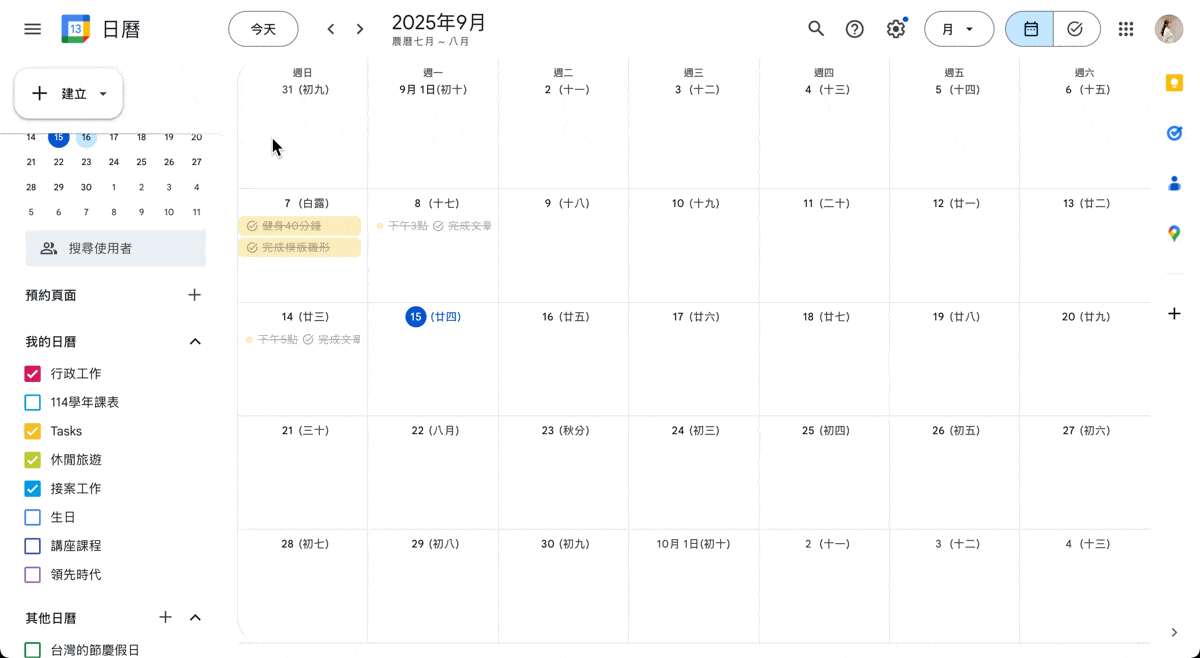The width and height of the screenshot is (1200, 658).
Task: Open Google Tasks side panel icon
Action: tap(1174, 133)
